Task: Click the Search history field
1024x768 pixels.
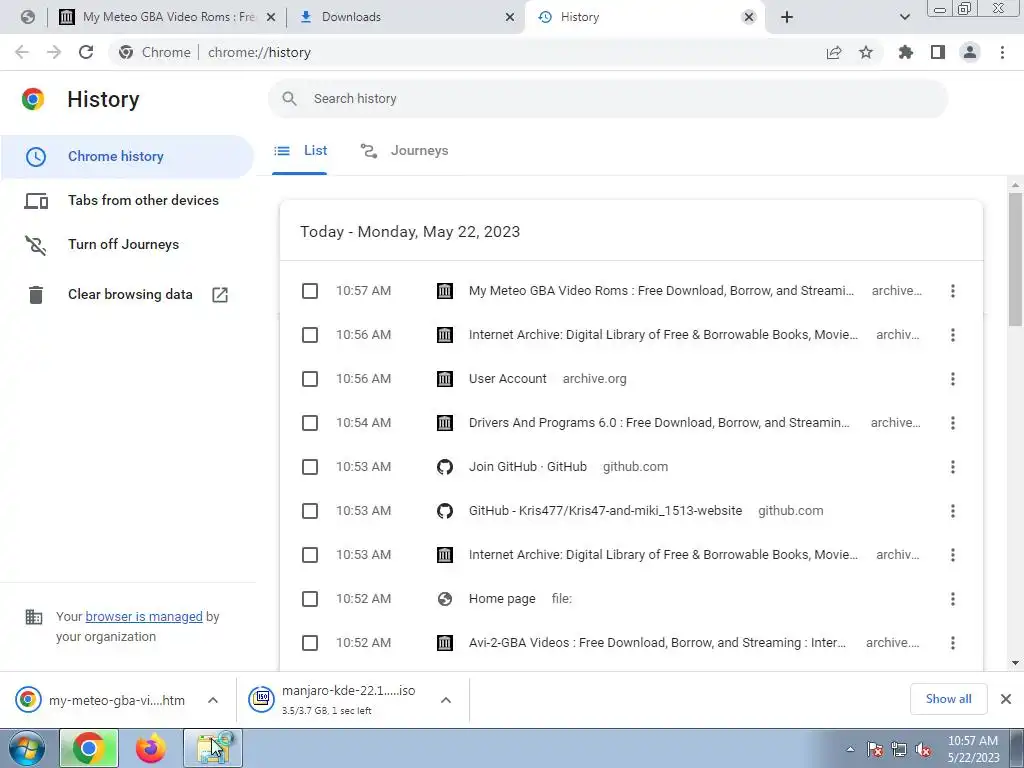Action: point(607,99)
